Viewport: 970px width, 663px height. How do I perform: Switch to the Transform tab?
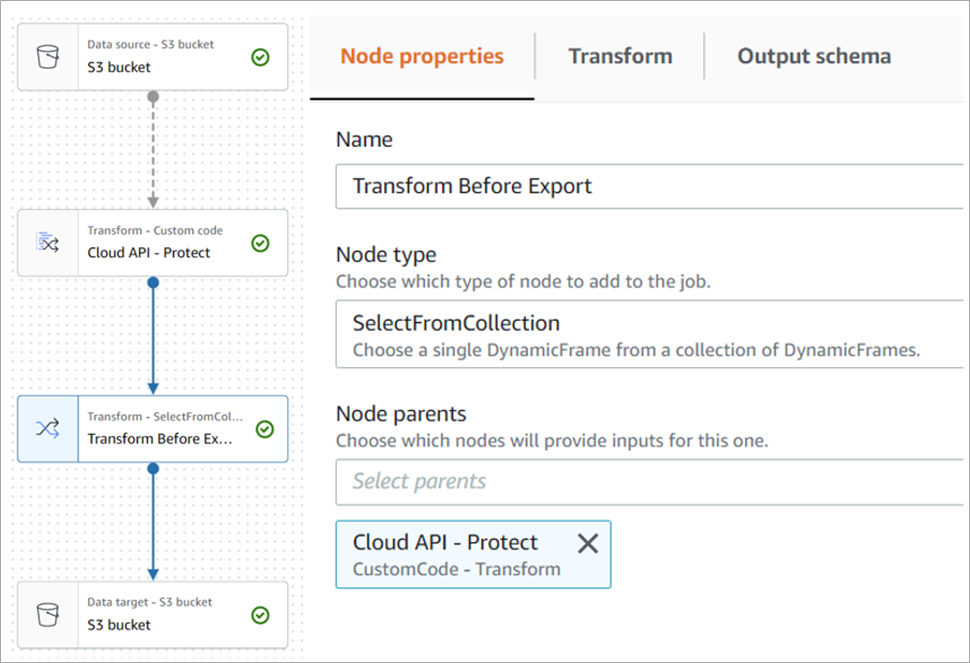click(620, 57)
